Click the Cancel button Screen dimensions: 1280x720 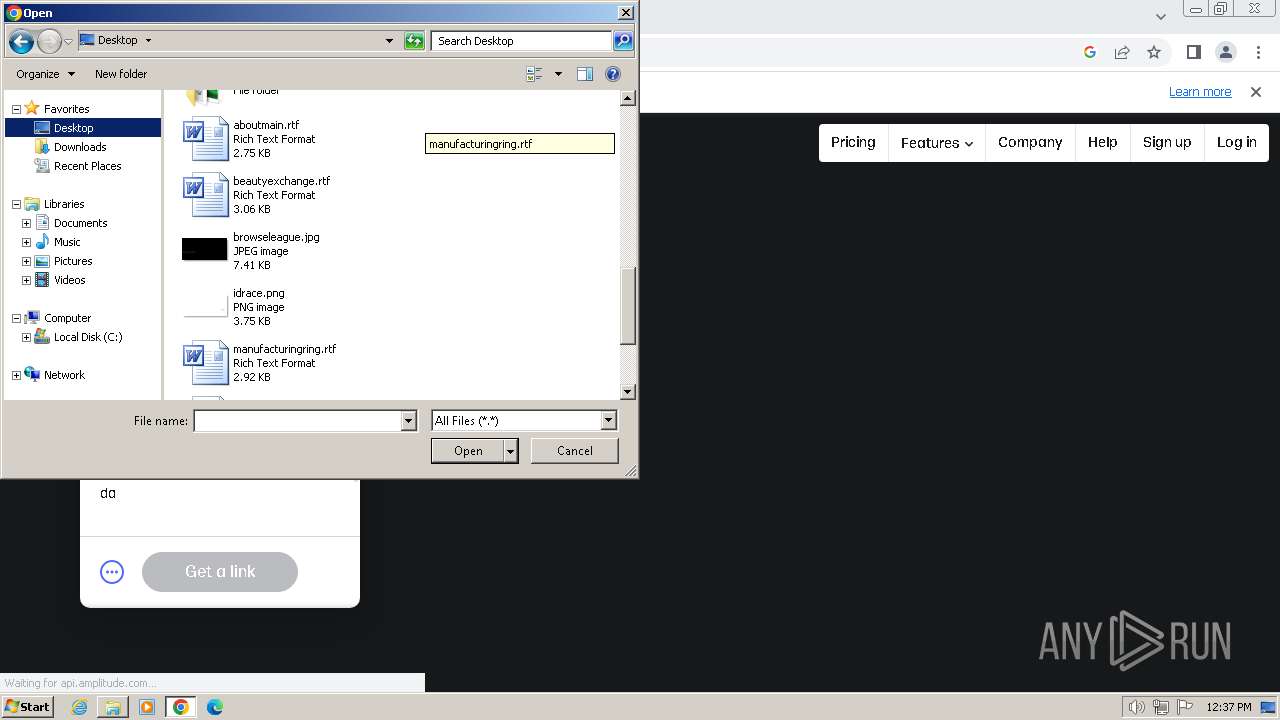(x=574, y=451)
